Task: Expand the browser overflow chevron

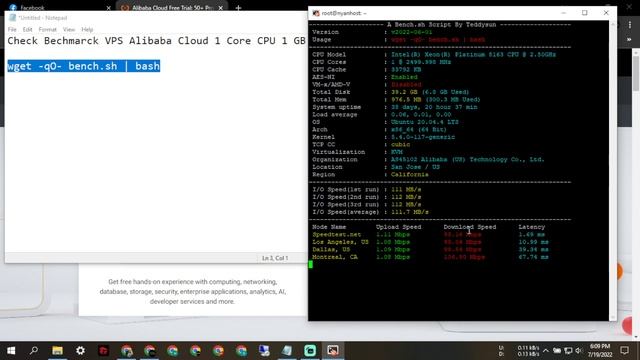Action: click(x=629, y=40)
